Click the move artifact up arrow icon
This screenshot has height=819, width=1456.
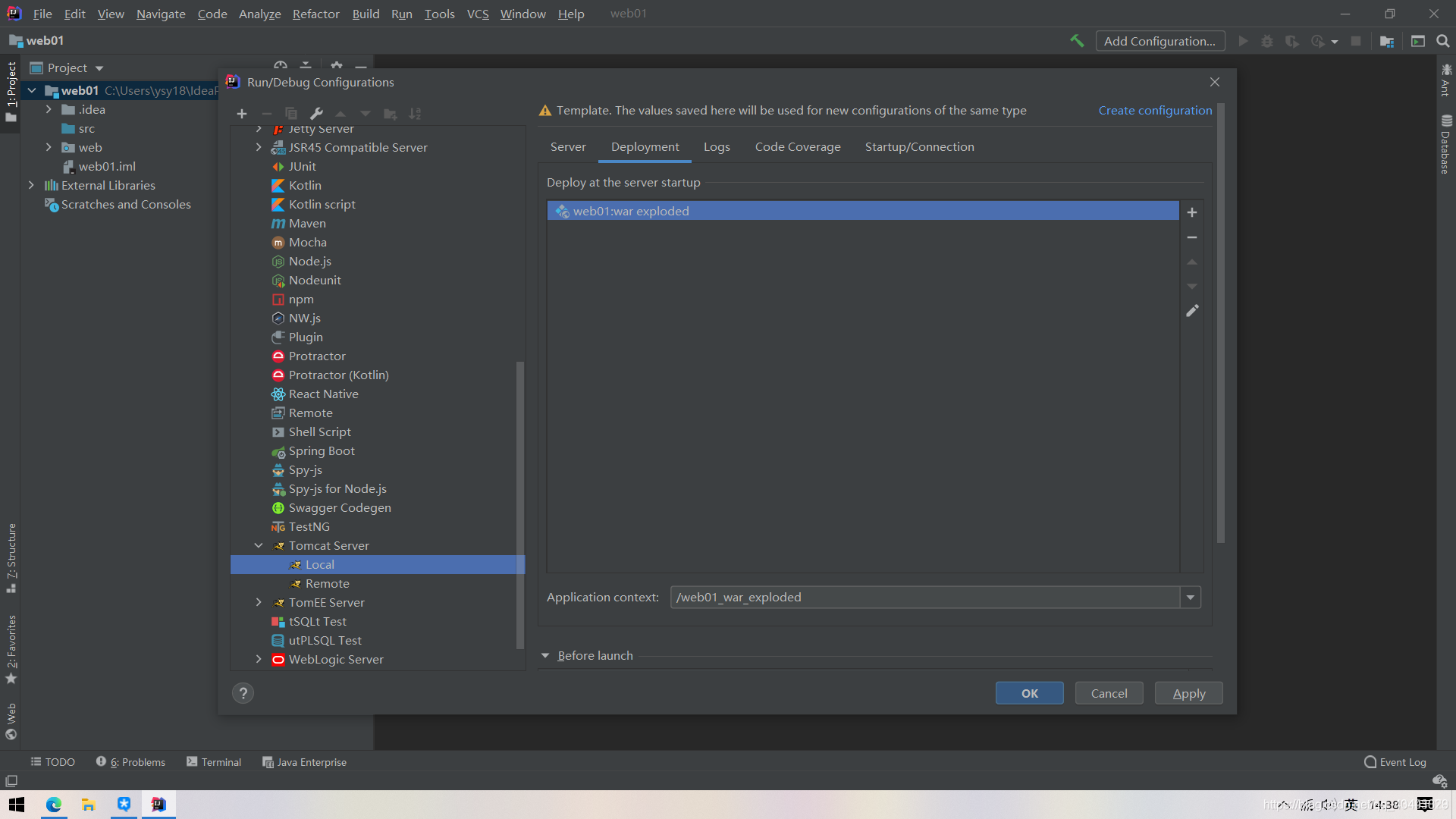(x=1192, y=262)
